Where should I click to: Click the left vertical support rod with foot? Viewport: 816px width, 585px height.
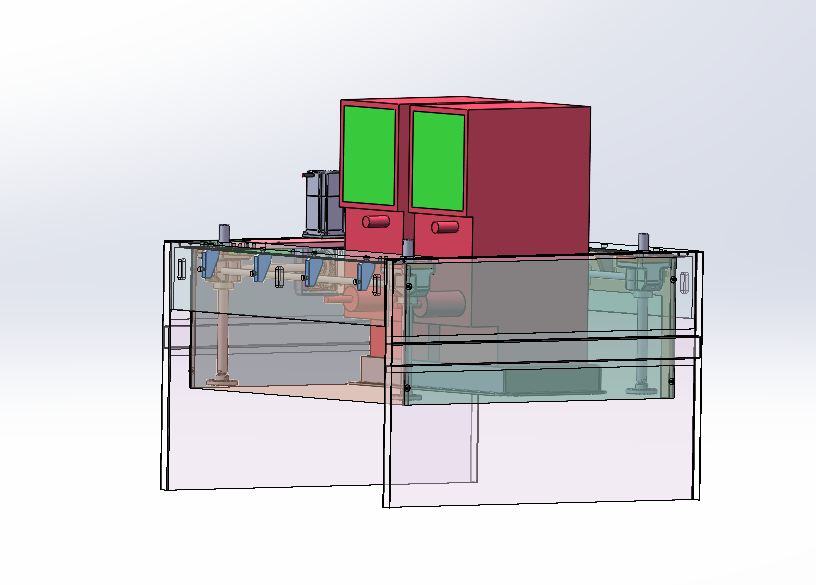(222, 330)
